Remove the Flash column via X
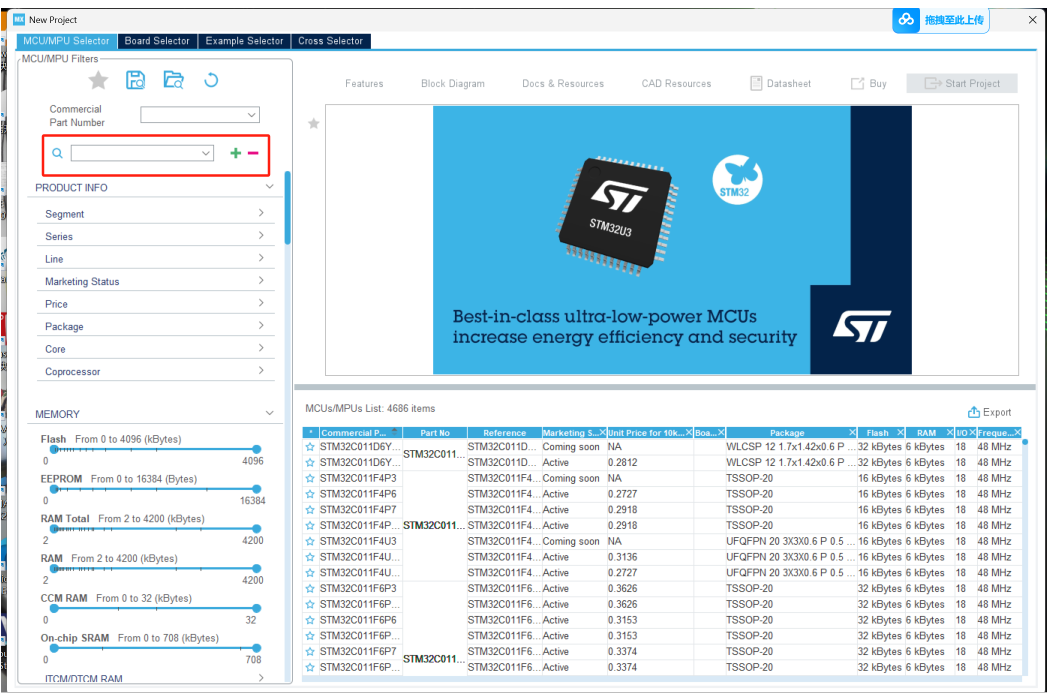 coord(900,433)
